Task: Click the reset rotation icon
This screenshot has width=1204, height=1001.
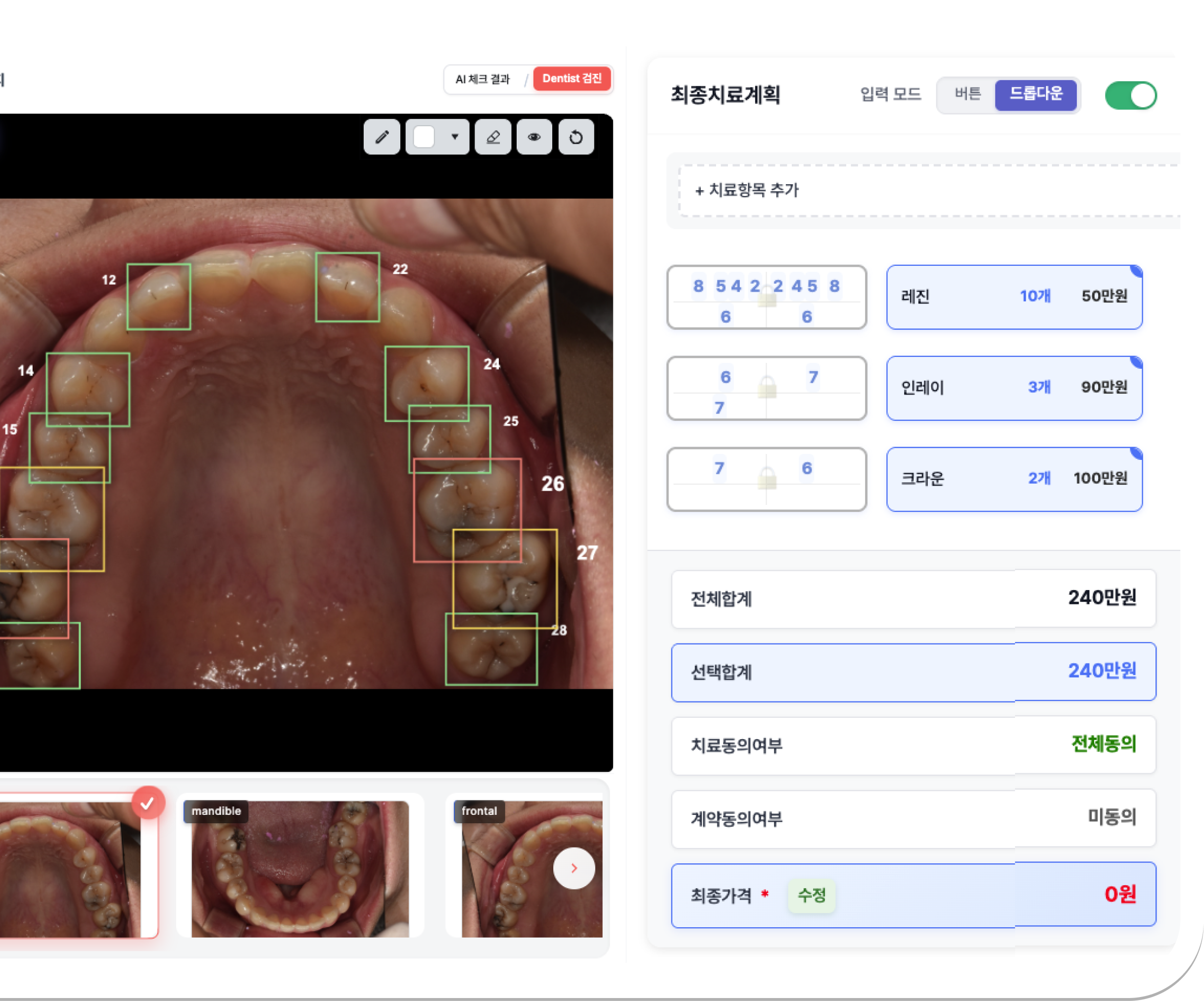Action: (x=576, y=137)
